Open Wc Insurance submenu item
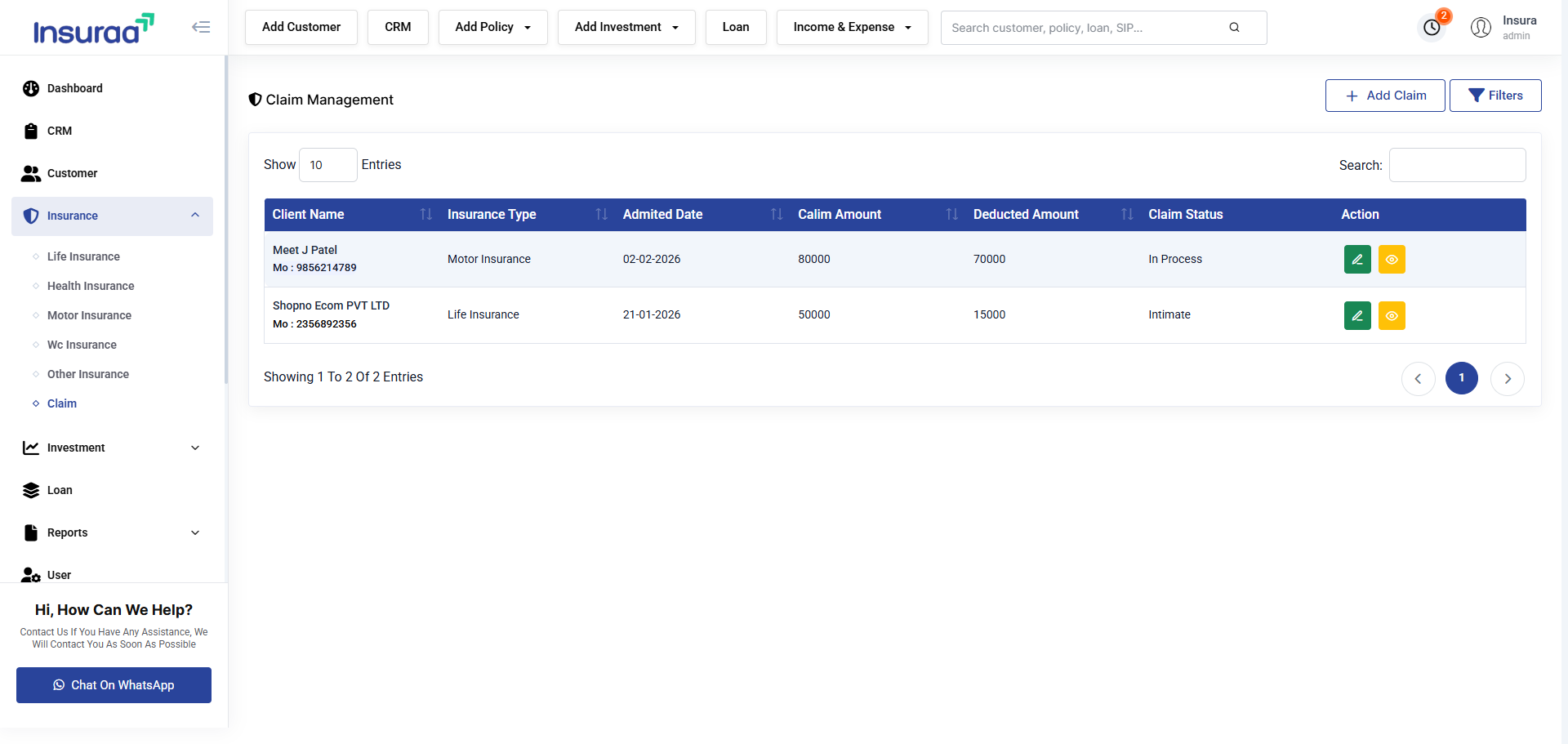The height and width of the screenshot is (744, 1568). click(82, 345)
